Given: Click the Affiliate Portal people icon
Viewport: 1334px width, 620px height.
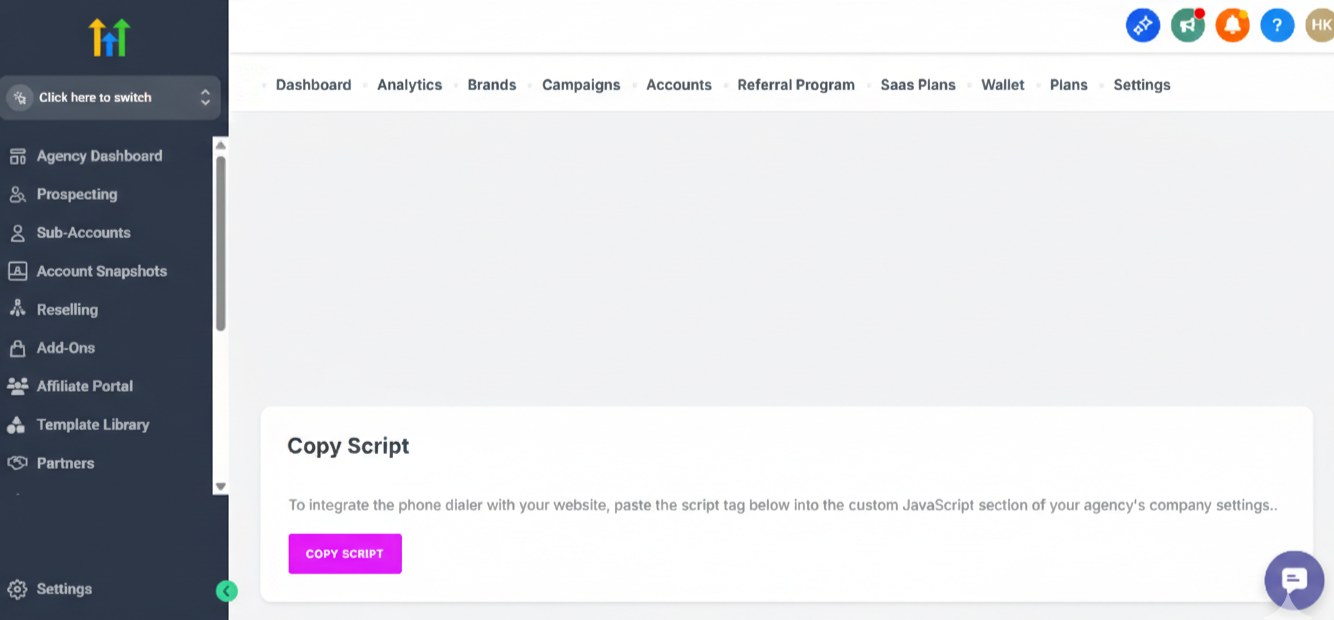Looking at the screenshot, I should (17, 386).
